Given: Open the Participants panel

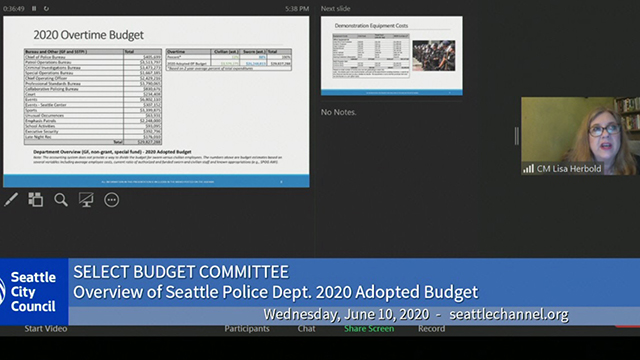Looking at the screenshot, I should 247,329.
